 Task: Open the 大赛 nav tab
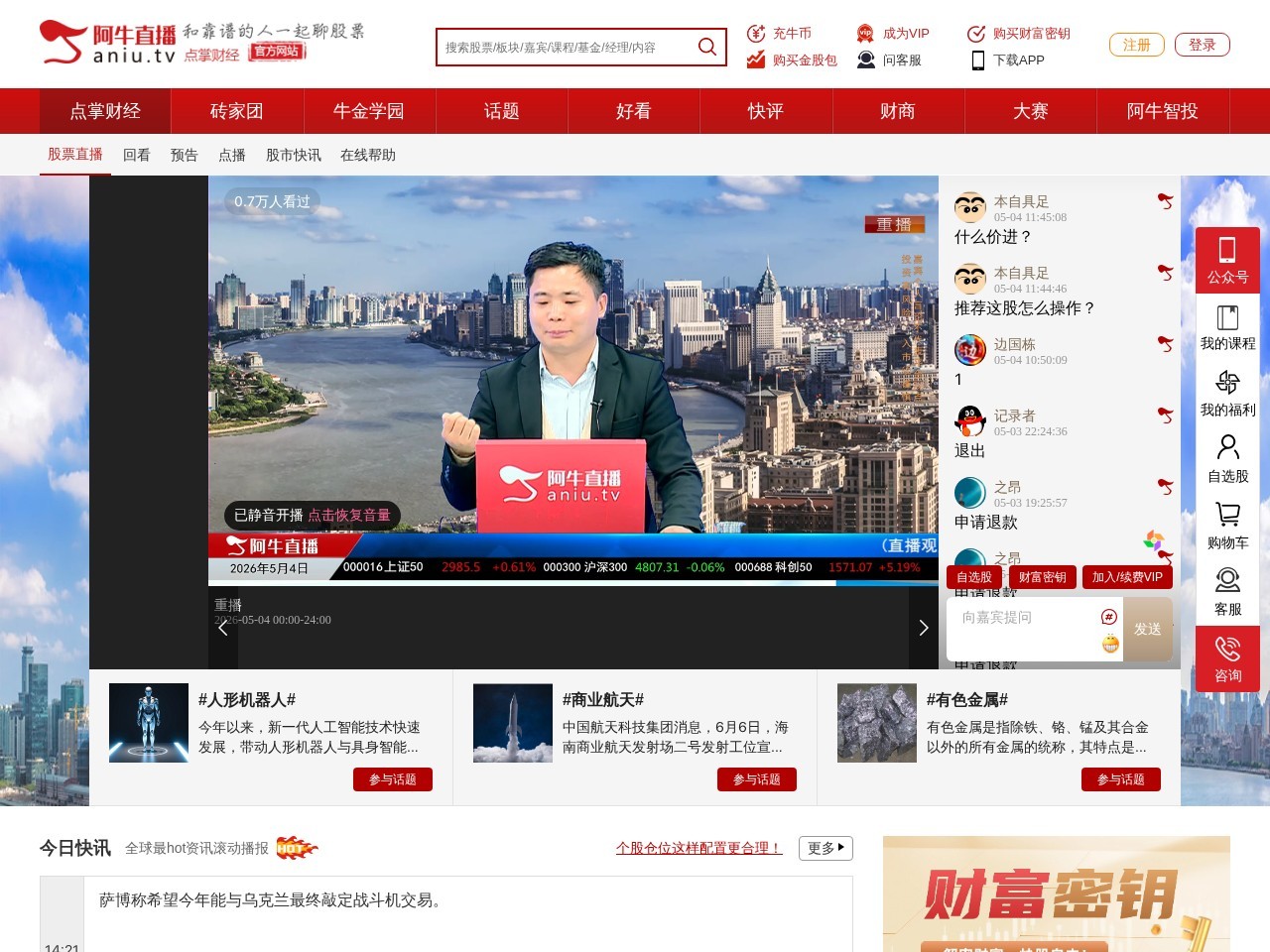[1031, 111]
